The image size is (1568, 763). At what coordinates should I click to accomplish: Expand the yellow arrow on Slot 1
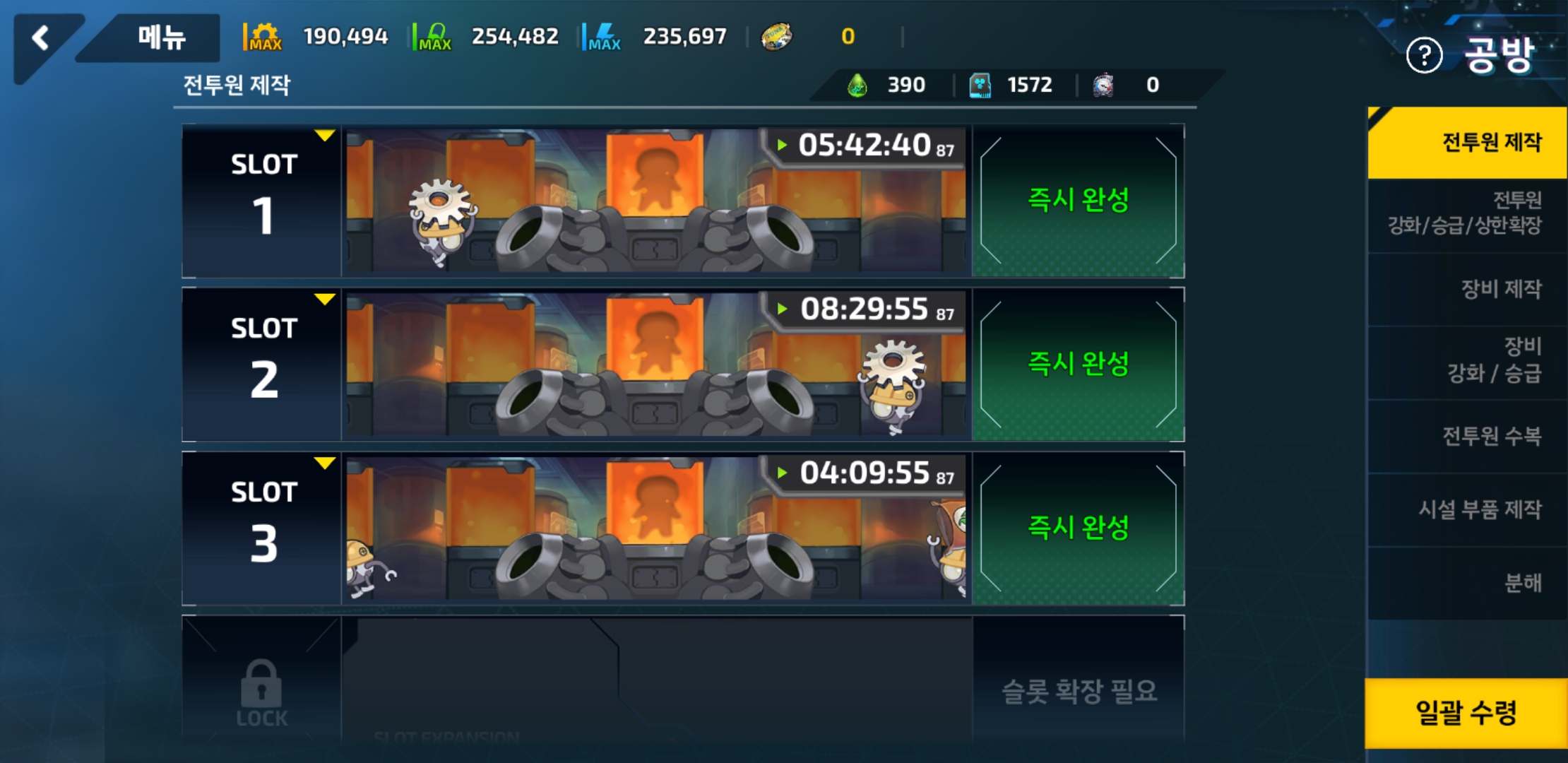(324, 136)
